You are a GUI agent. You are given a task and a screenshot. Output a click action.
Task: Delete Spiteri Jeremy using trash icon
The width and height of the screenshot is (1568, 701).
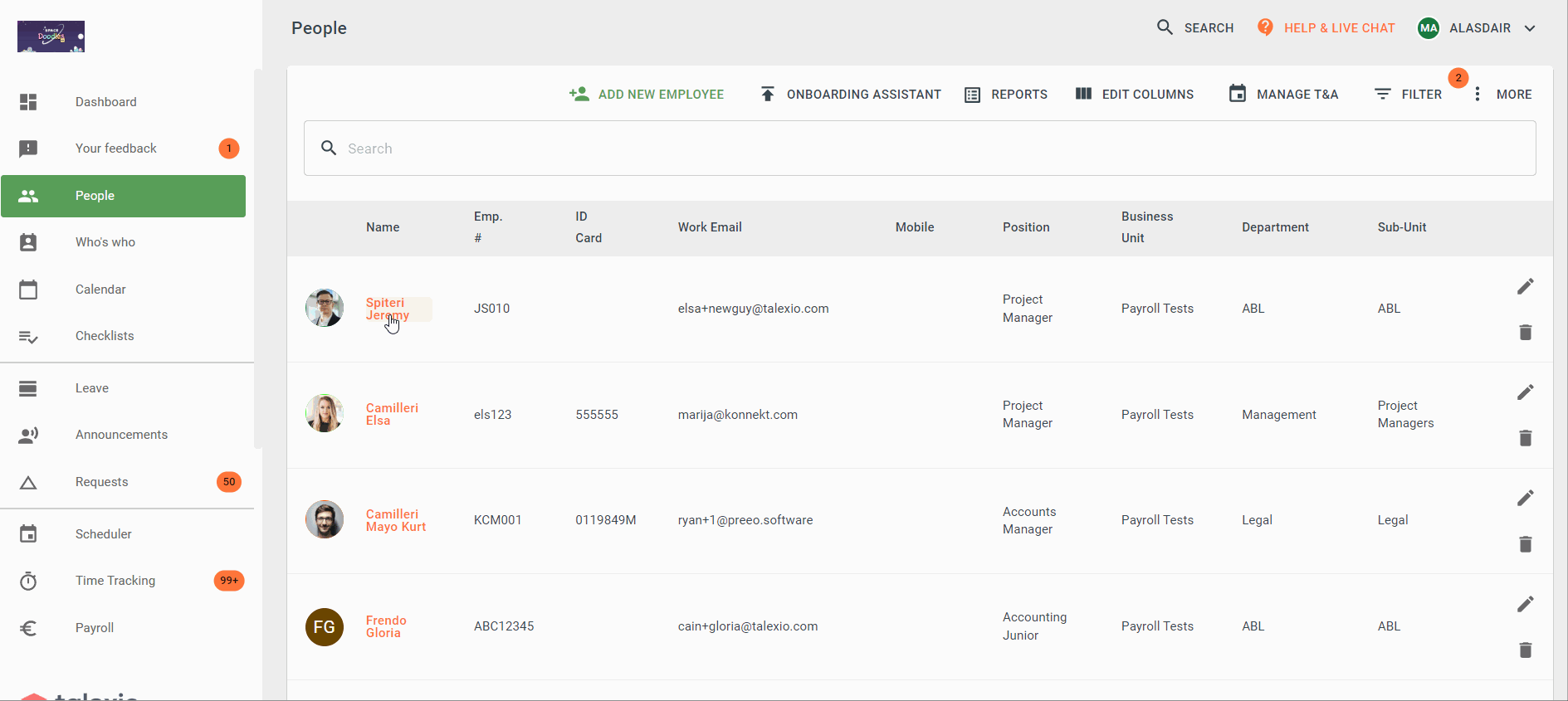coord(1526,333)
